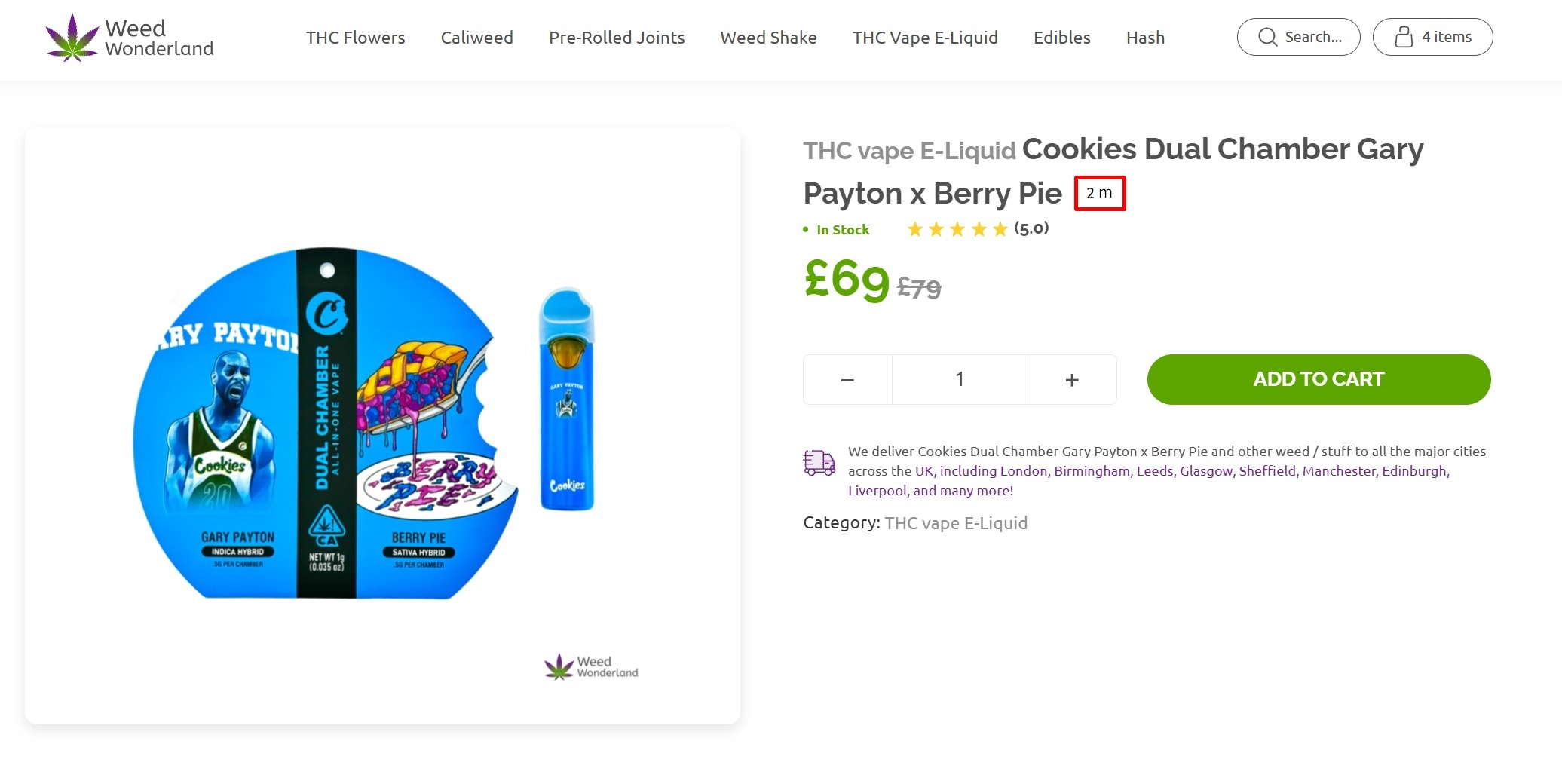Increase quantity with plus button
The height and width of the screenshot is (784, 1562).
1072,380
